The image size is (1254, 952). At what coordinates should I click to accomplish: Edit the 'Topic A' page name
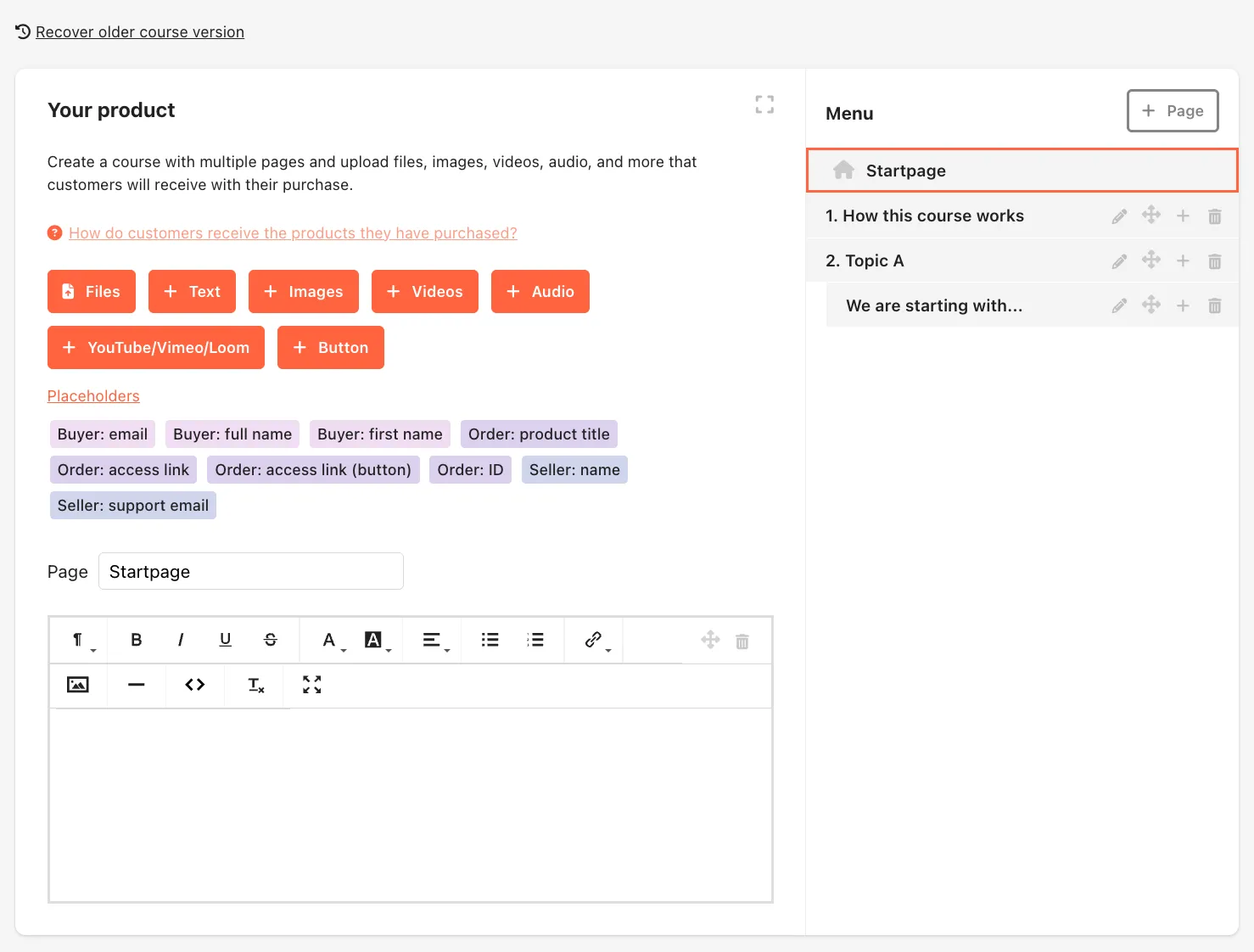click(1119, 261)
